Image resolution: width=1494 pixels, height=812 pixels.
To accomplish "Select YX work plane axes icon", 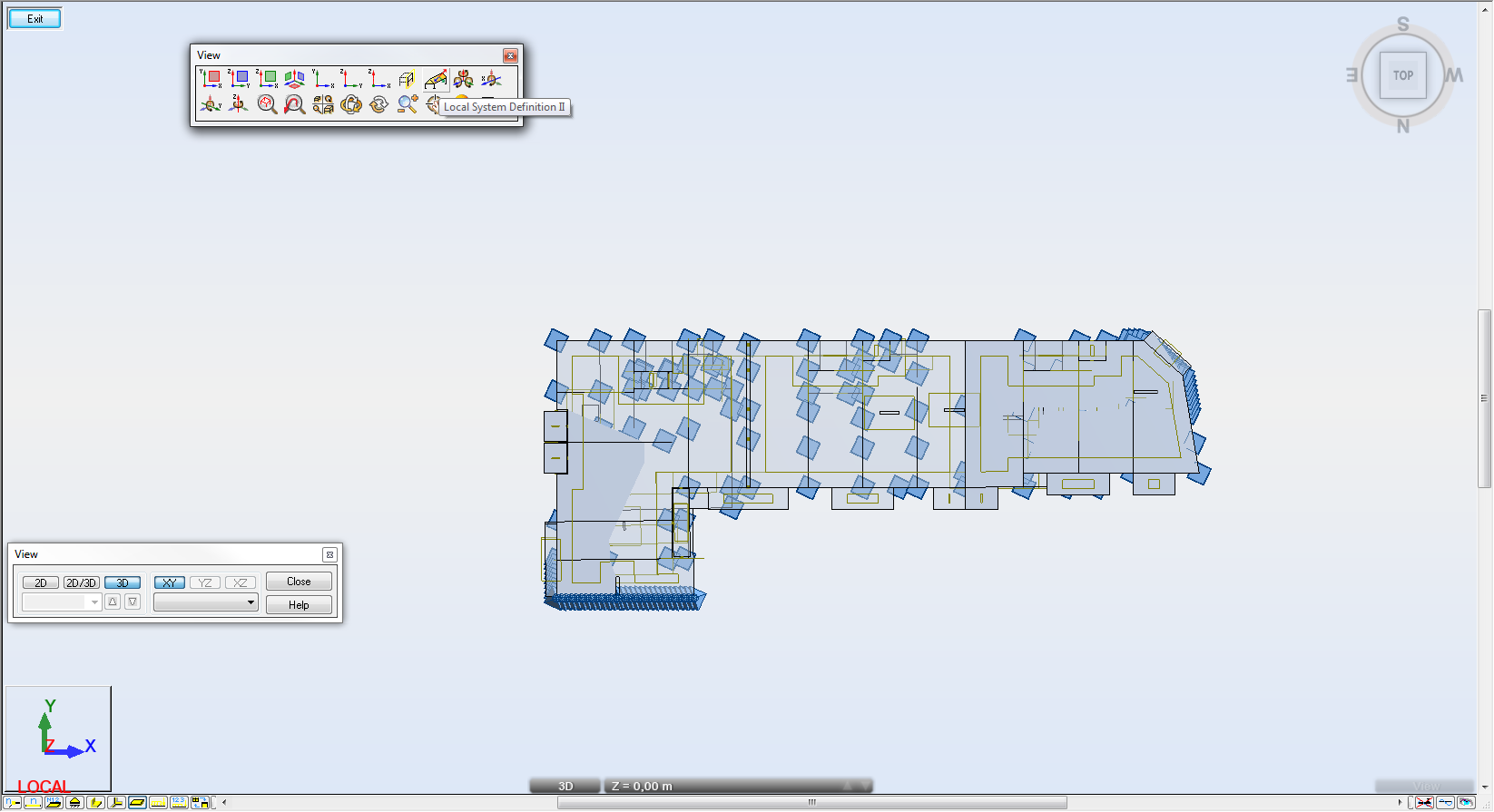I will pyautogui.click(x=323, y=79).
